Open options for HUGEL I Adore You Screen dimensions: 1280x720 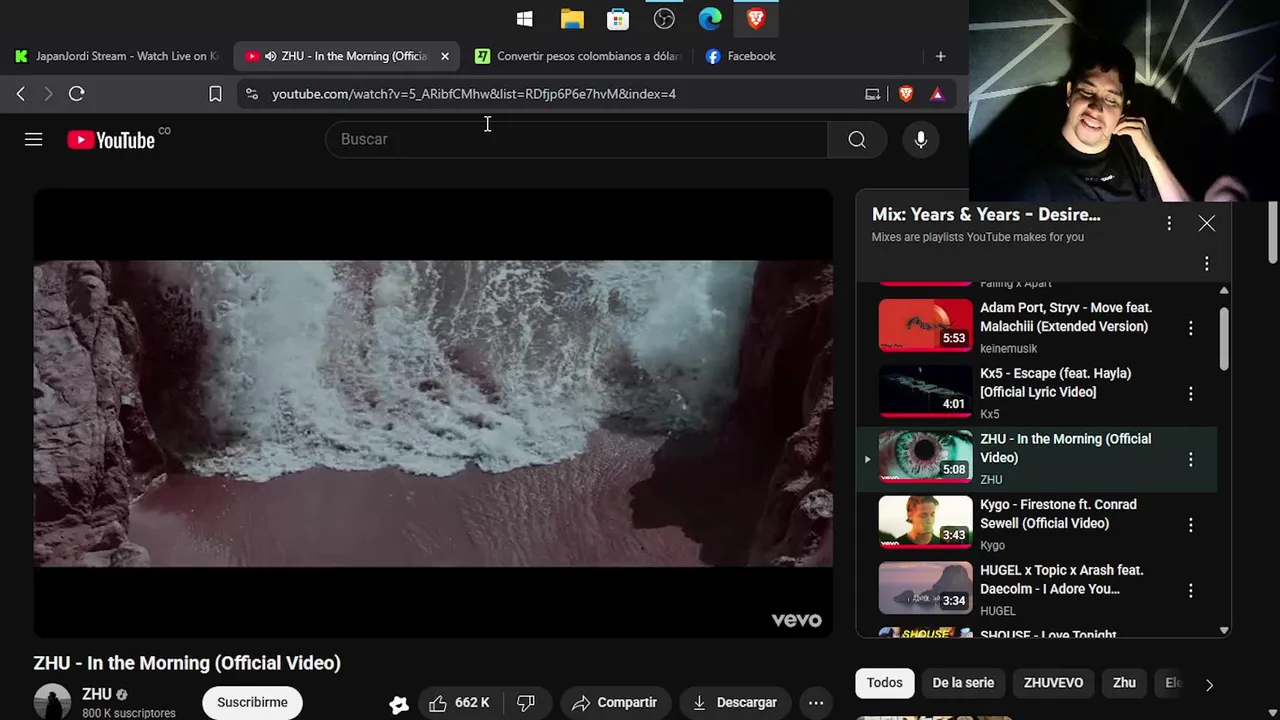point(1191,591)
